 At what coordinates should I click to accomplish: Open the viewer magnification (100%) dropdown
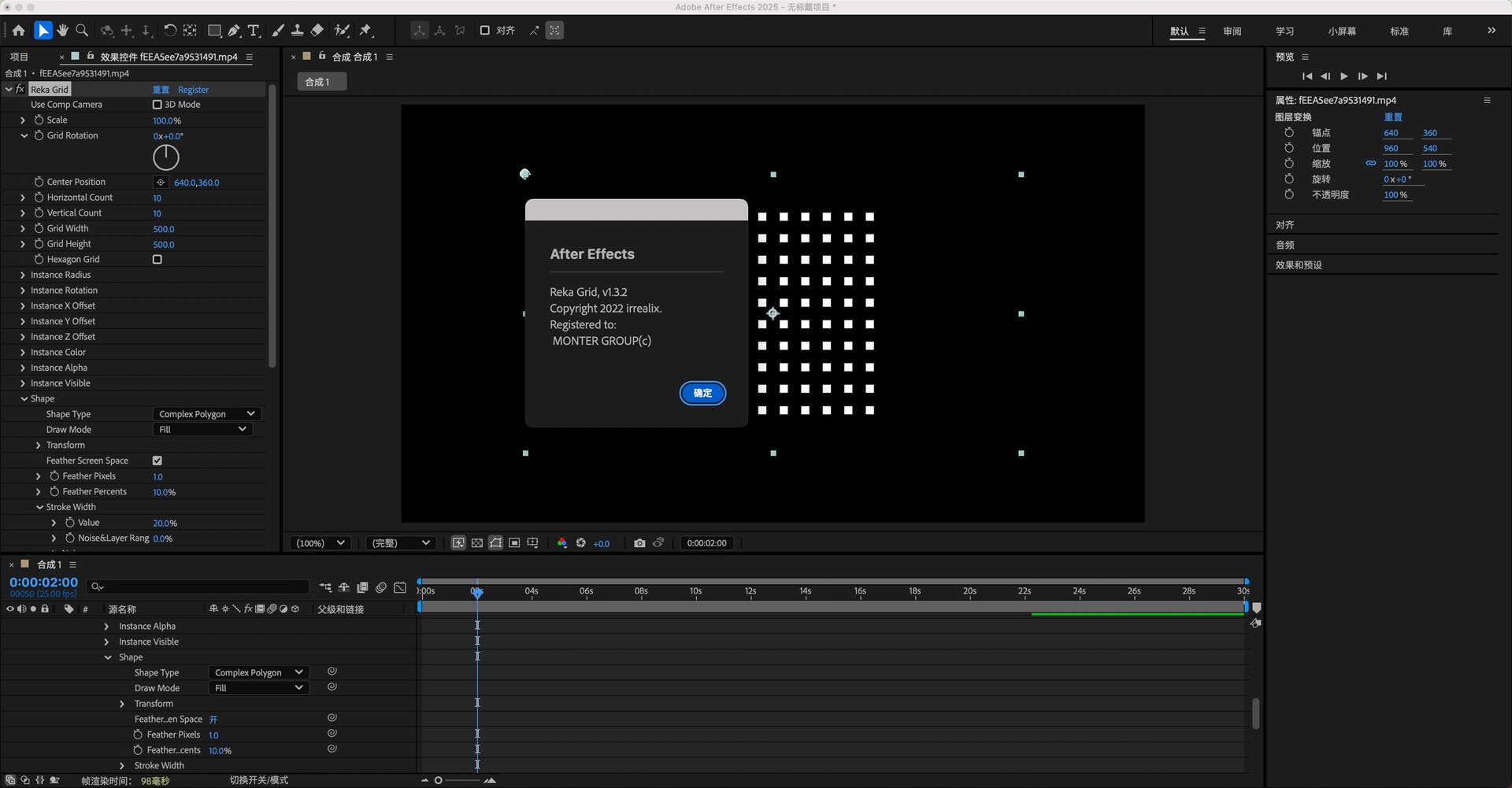coord(320,543)
